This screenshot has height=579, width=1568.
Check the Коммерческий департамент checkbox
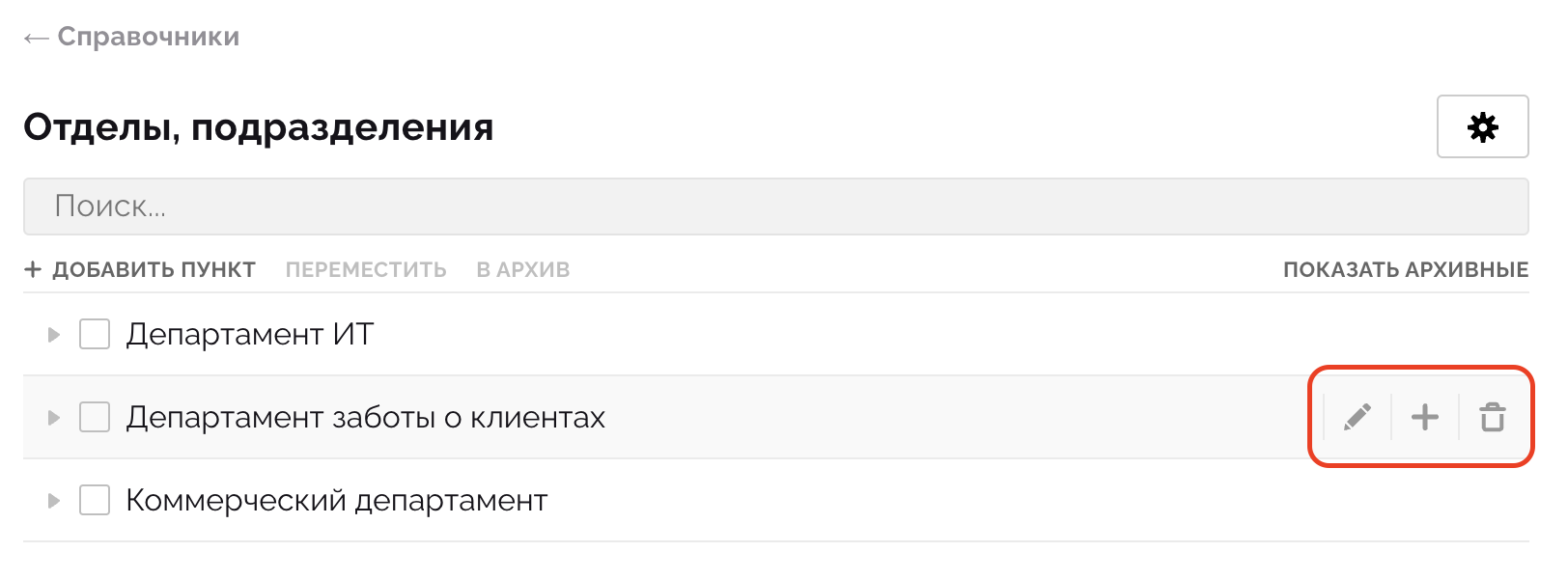[95, 500]
